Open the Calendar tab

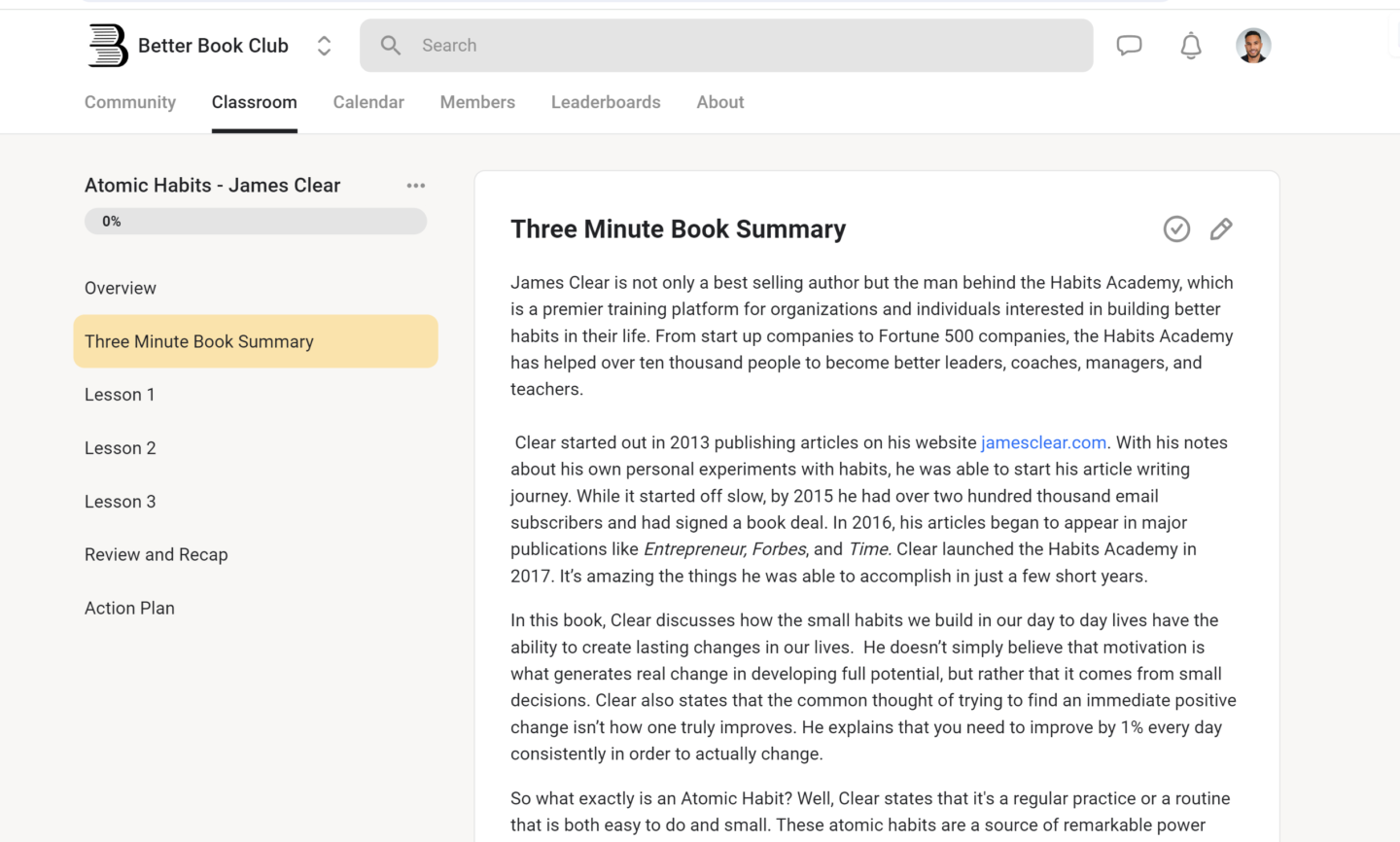(368, 102)
